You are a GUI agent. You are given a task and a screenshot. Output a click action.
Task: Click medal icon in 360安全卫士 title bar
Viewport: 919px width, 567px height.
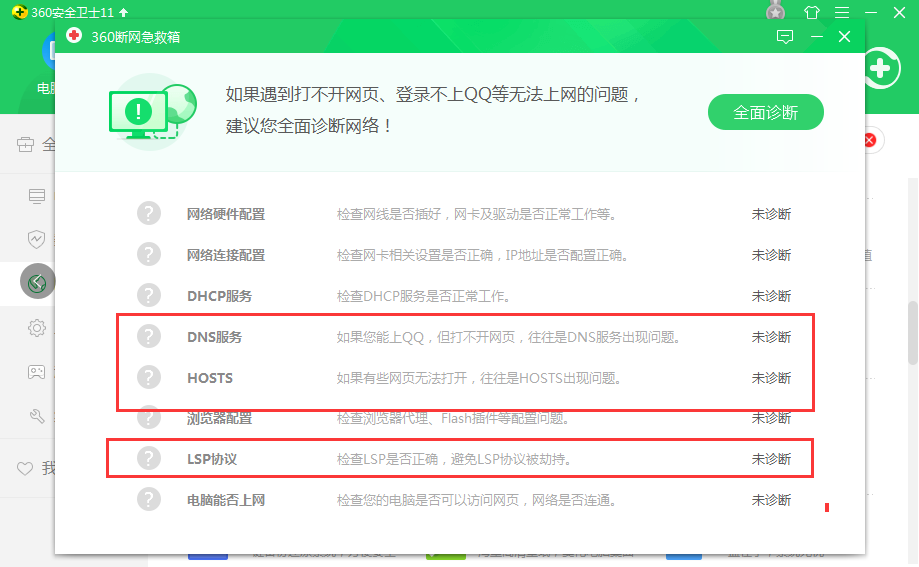coord(775,11)
